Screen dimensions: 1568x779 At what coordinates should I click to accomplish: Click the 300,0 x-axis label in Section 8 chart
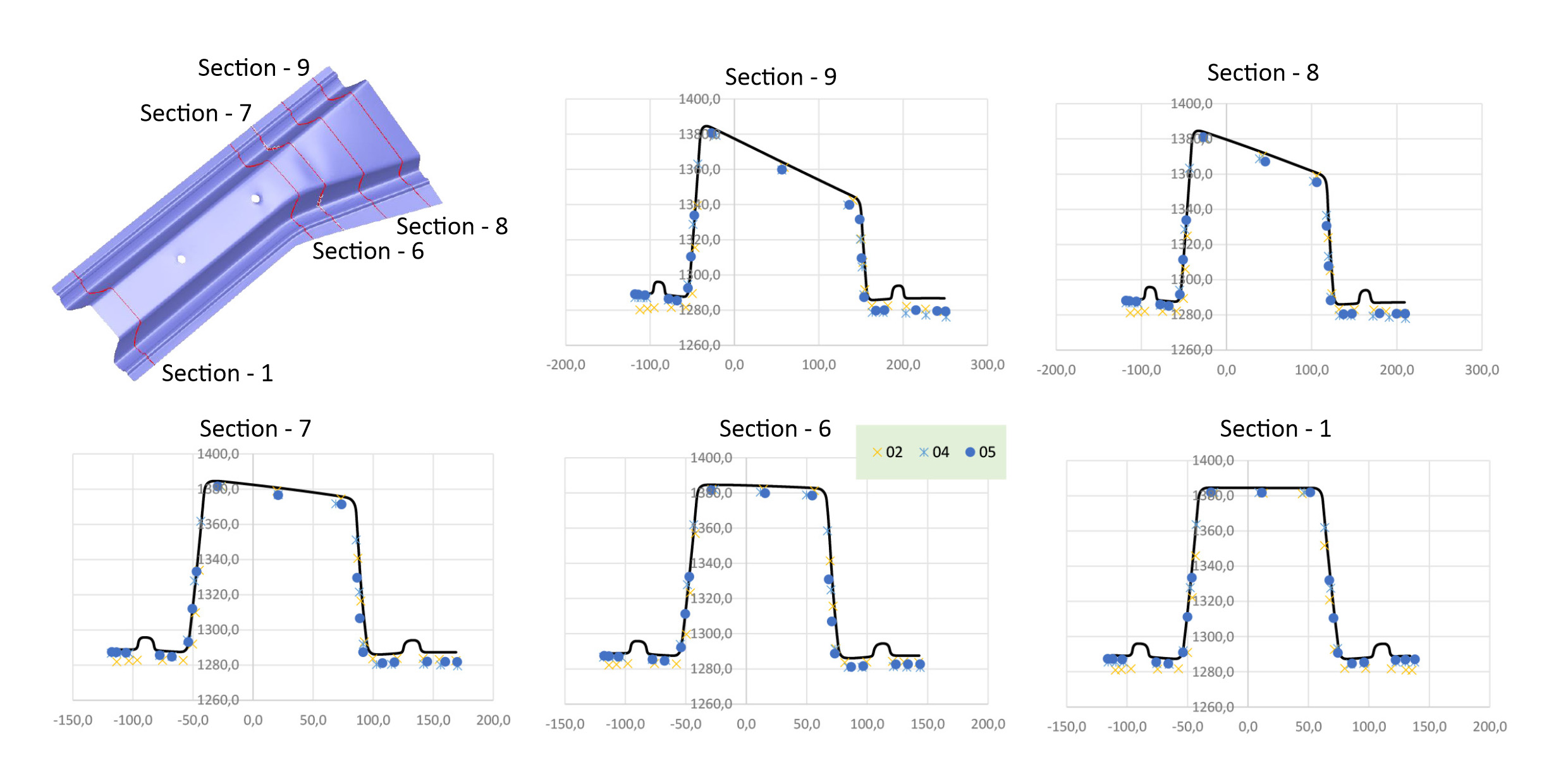click(x=1482, y=370)
